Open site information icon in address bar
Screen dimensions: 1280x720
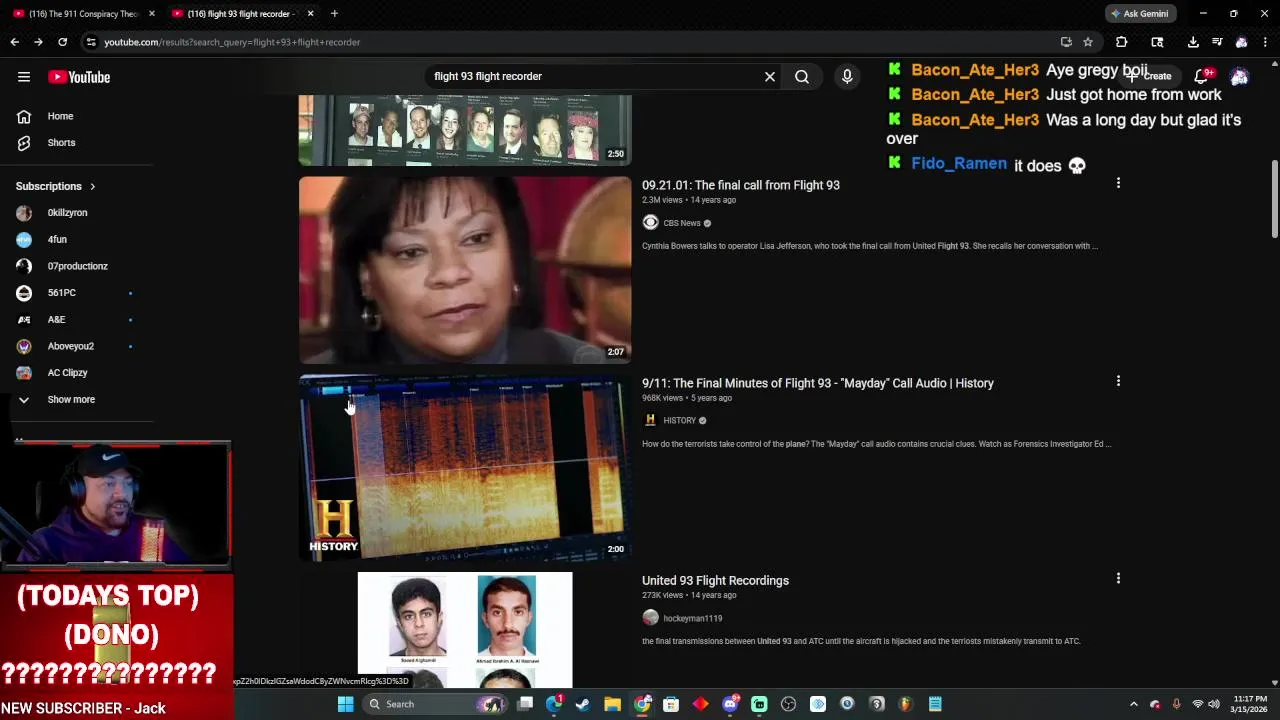pos(91,42)
